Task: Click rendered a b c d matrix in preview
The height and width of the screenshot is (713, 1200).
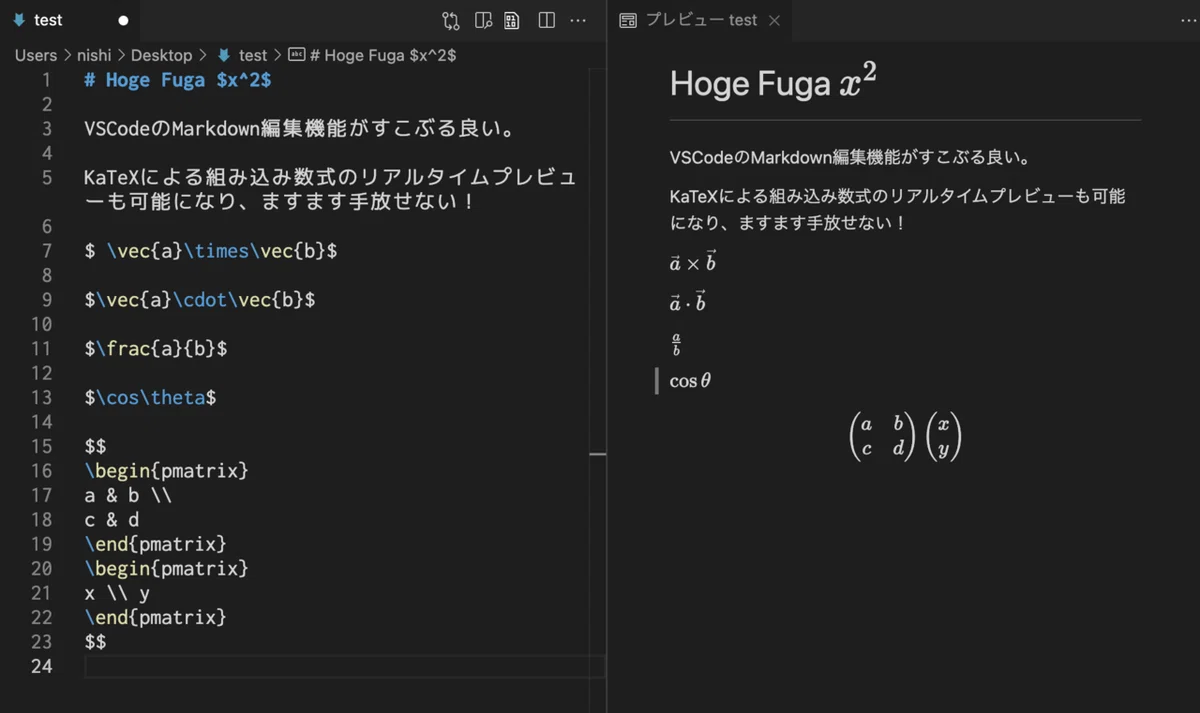Action: (884, 437)
